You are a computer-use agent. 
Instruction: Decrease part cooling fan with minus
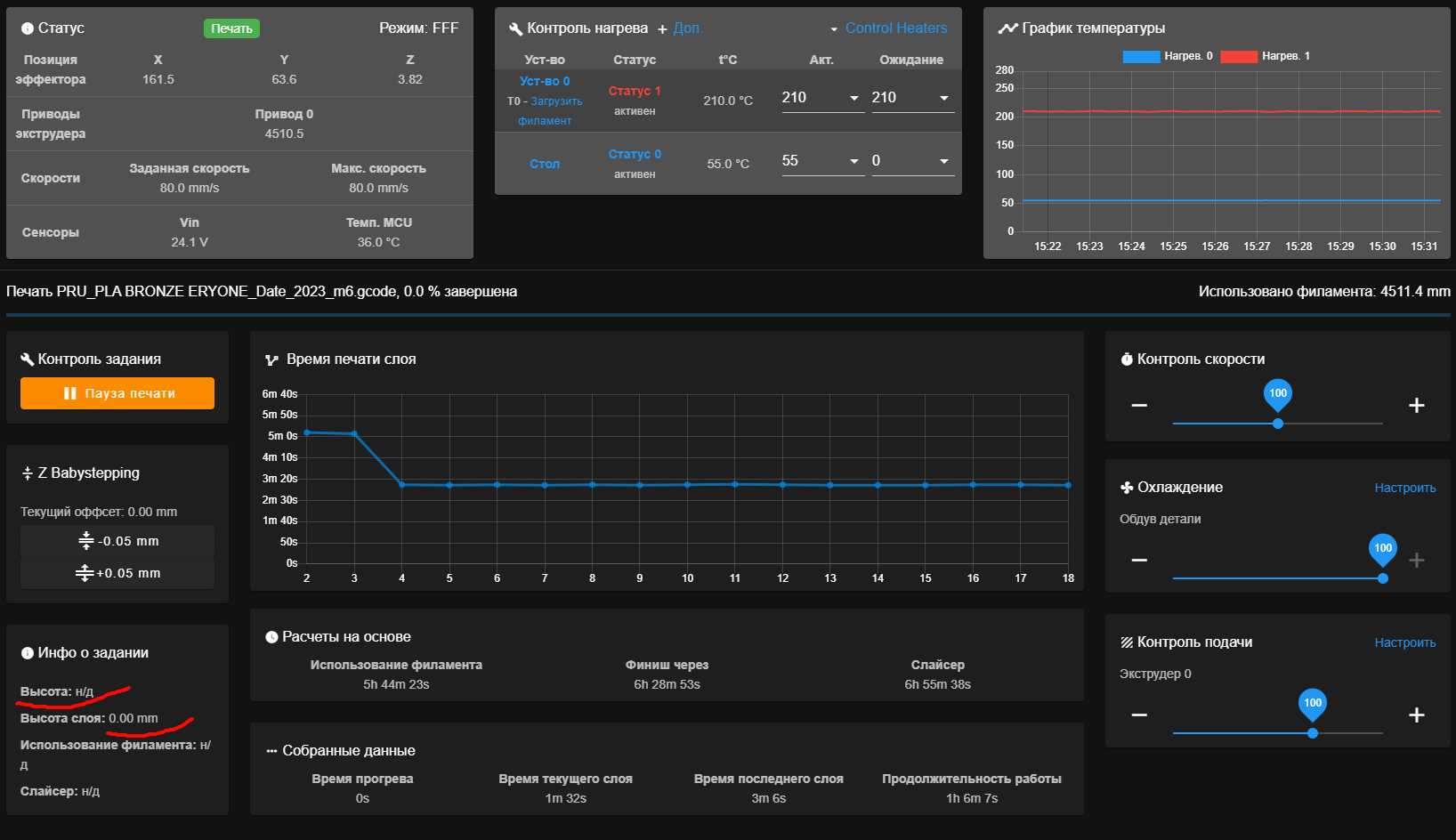click(x=1139, y=561)
